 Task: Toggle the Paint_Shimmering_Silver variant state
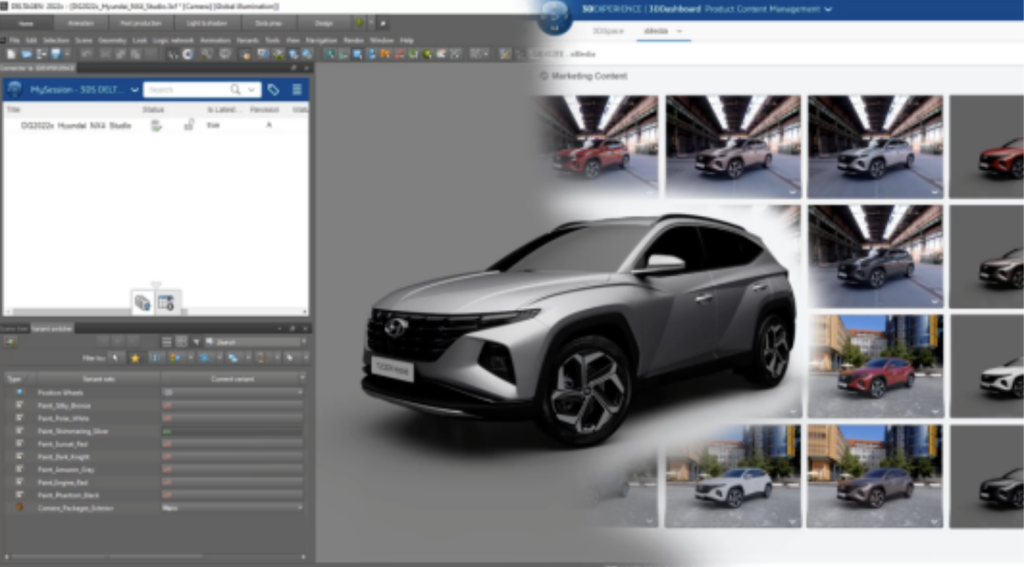[167, 430]
